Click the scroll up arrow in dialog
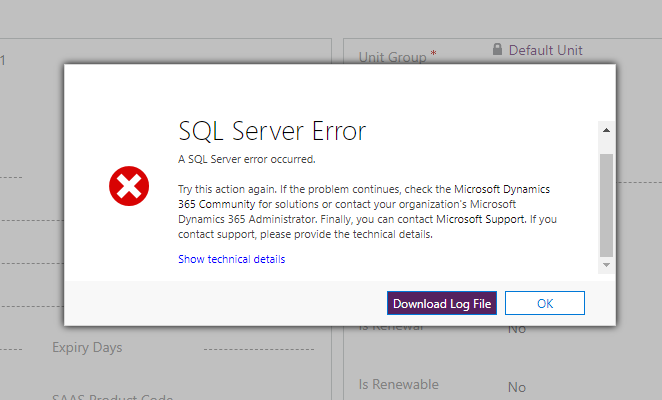Viewport: 662px width, 400px height. (606, 130)
